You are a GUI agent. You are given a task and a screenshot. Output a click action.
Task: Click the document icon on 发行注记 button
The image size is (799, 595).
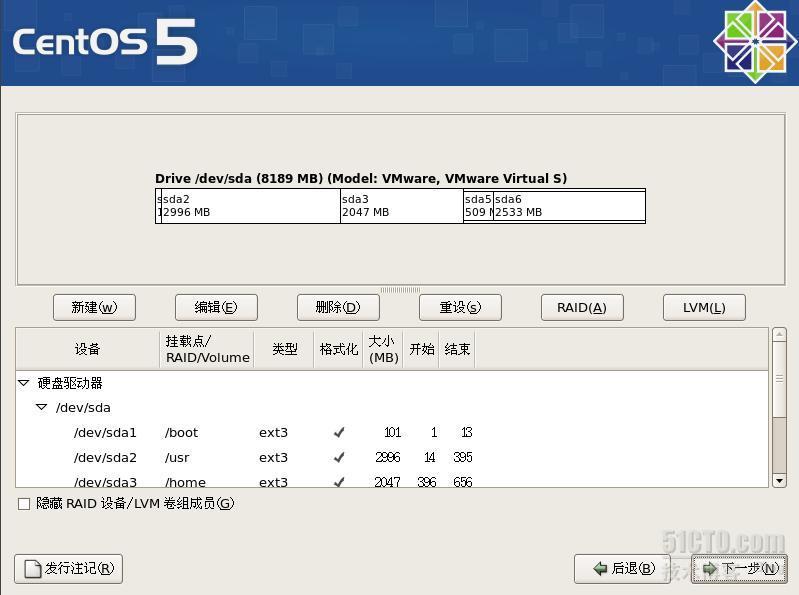(33, 569)
